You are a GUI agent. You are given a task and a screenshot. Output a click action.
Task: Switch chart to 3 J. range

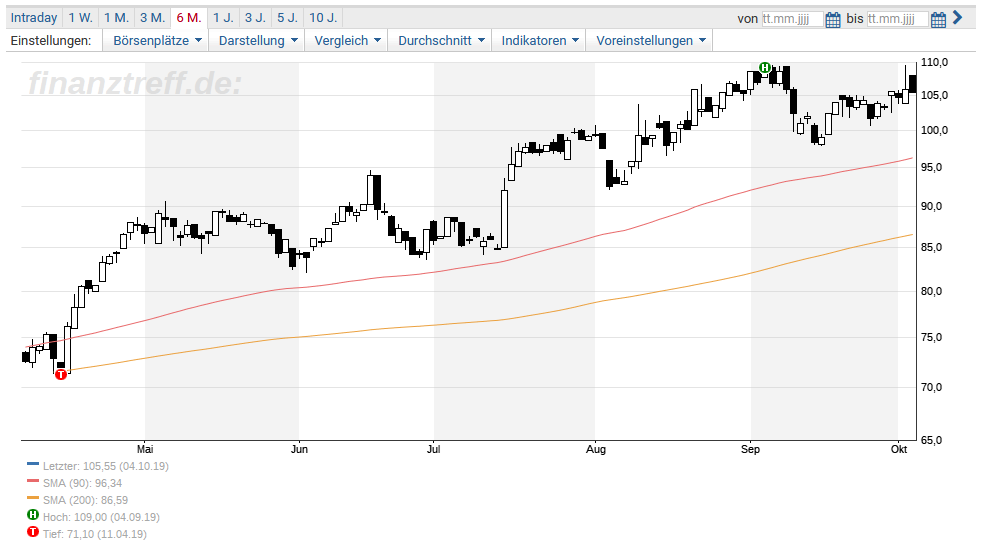point(256,18)
